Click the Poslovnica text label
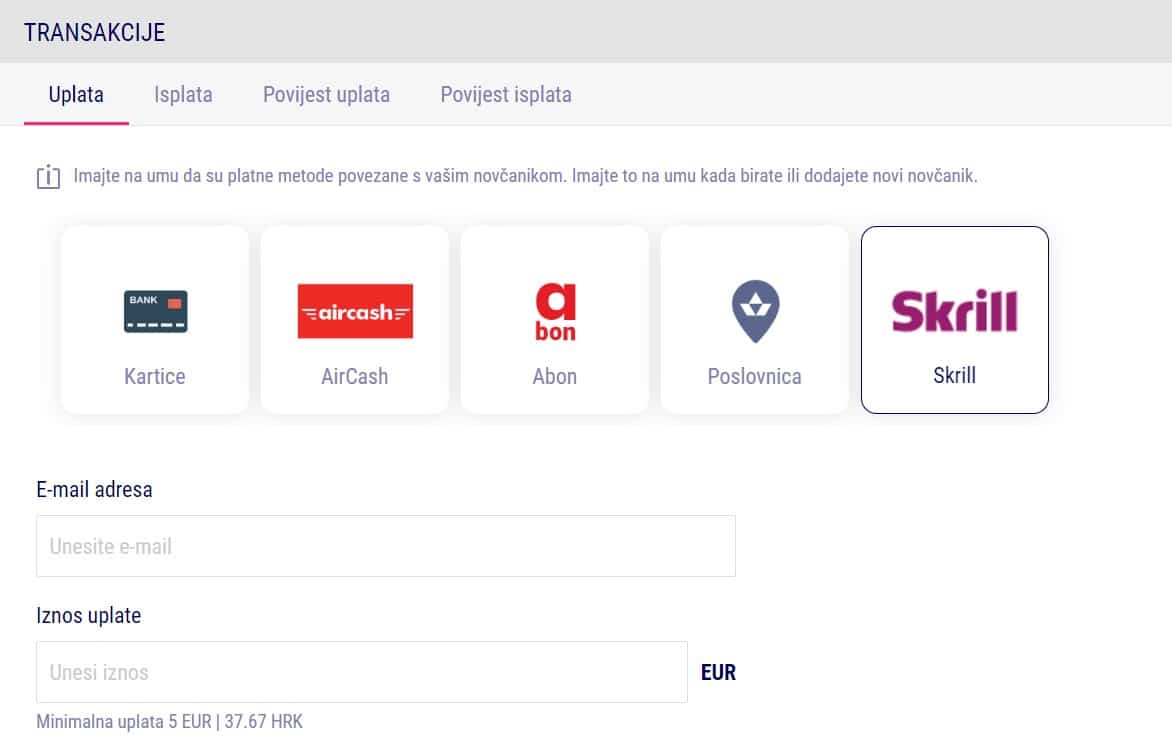Screen dimensions: 1172x742 [x=755, y=377]
